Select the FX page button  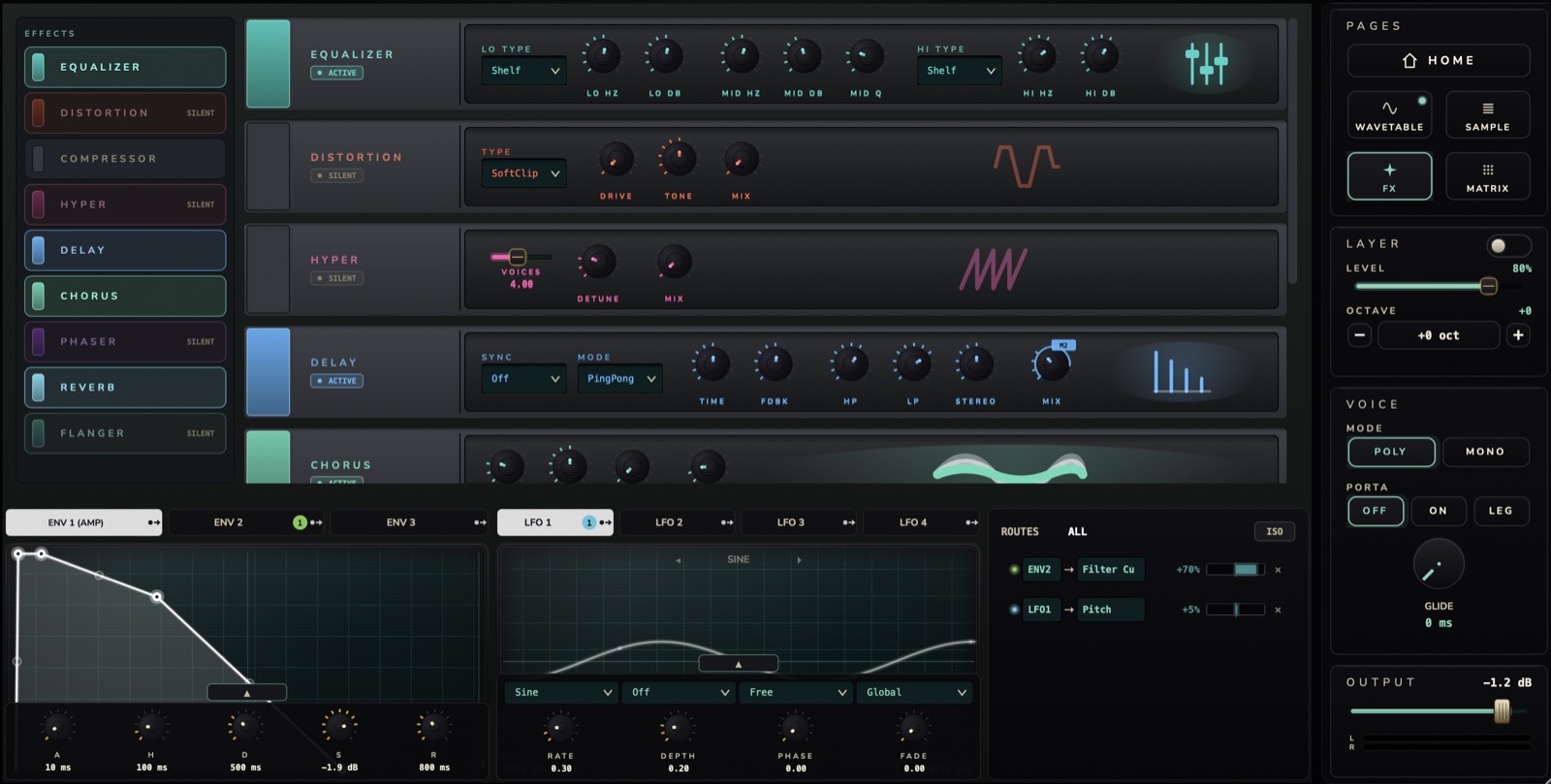point(1389,175)
